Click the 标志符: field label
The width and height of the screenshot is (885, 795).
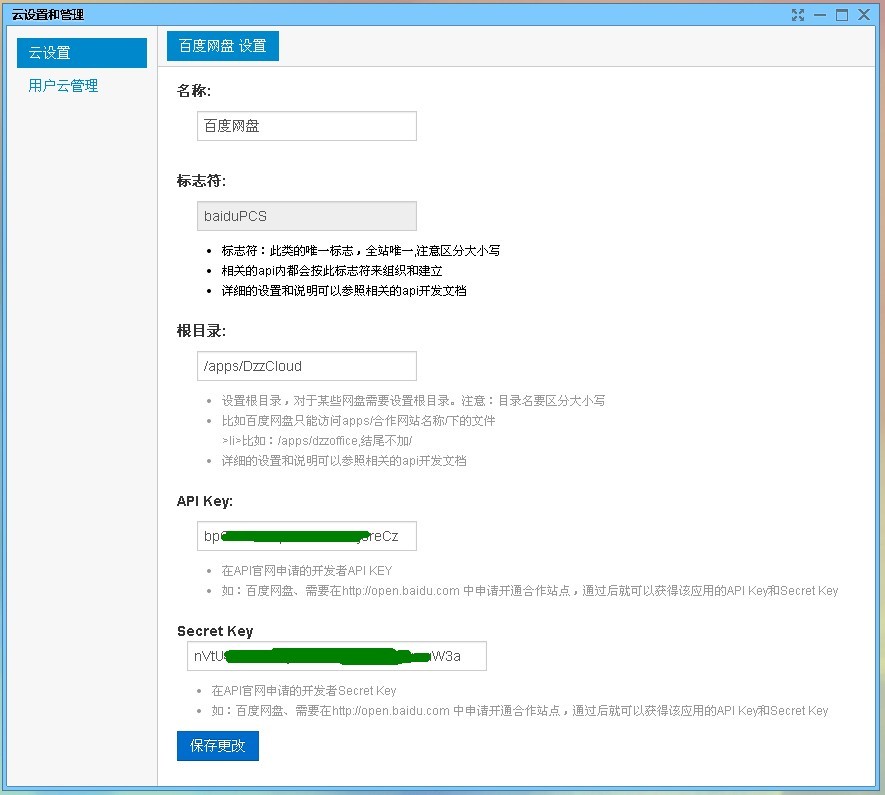coord(201,181)
